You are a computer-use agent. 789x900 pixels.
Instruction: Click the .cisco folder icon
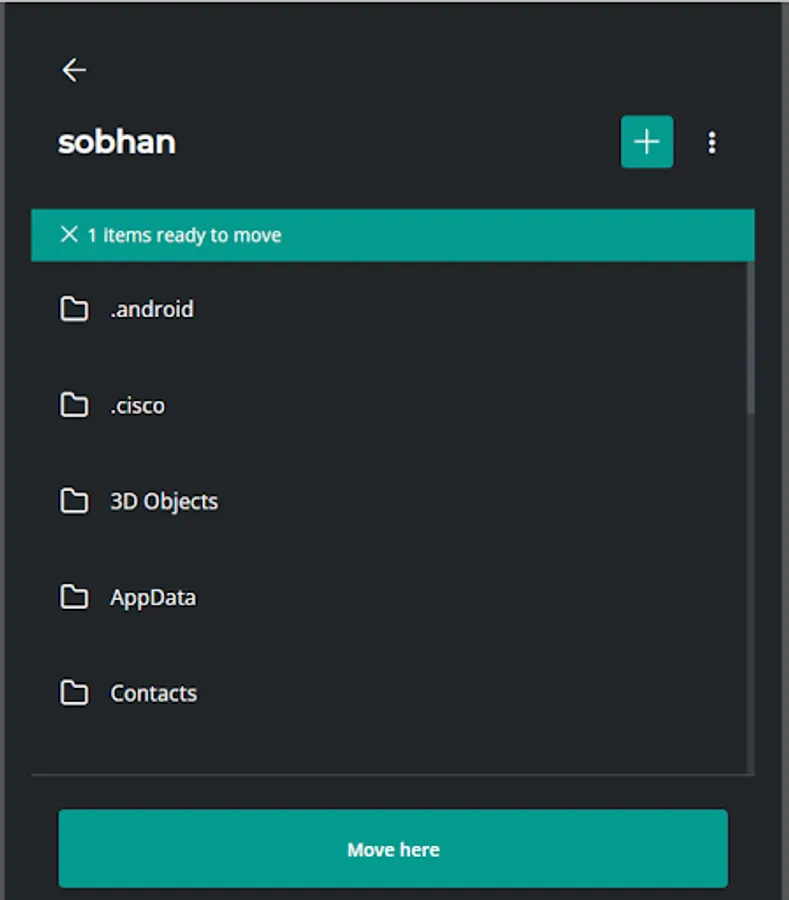pyautogui.click(x=74, y=405)
